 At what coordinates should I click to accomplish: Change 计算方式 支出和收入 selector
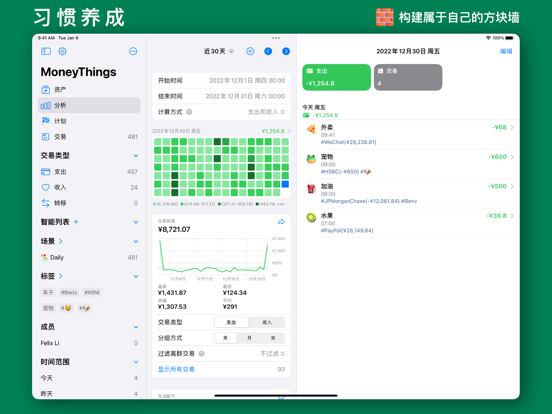(266, 112)
